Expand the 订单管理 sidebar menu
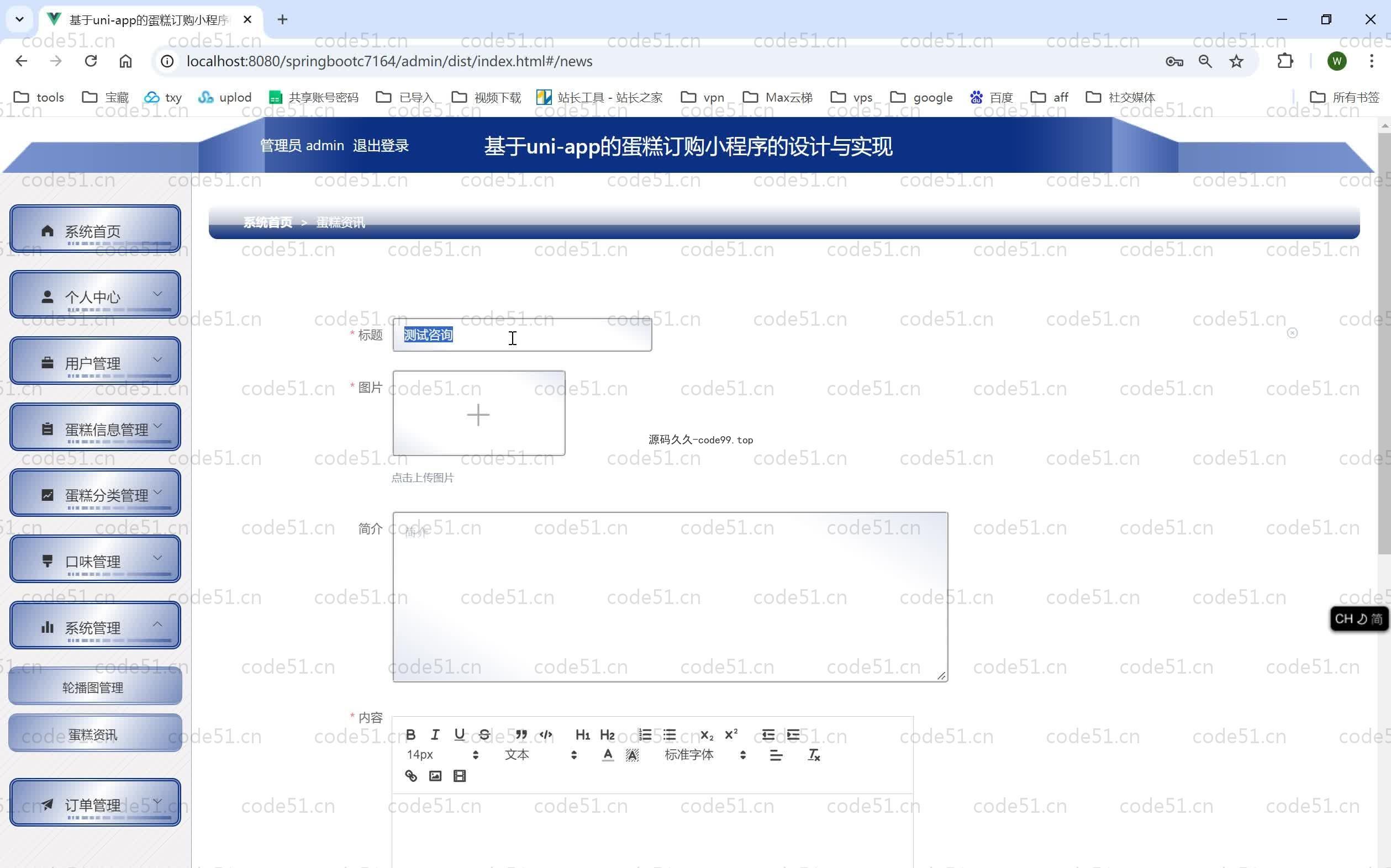Viewport: 1391px width, 868px height. tap(96, 802)
